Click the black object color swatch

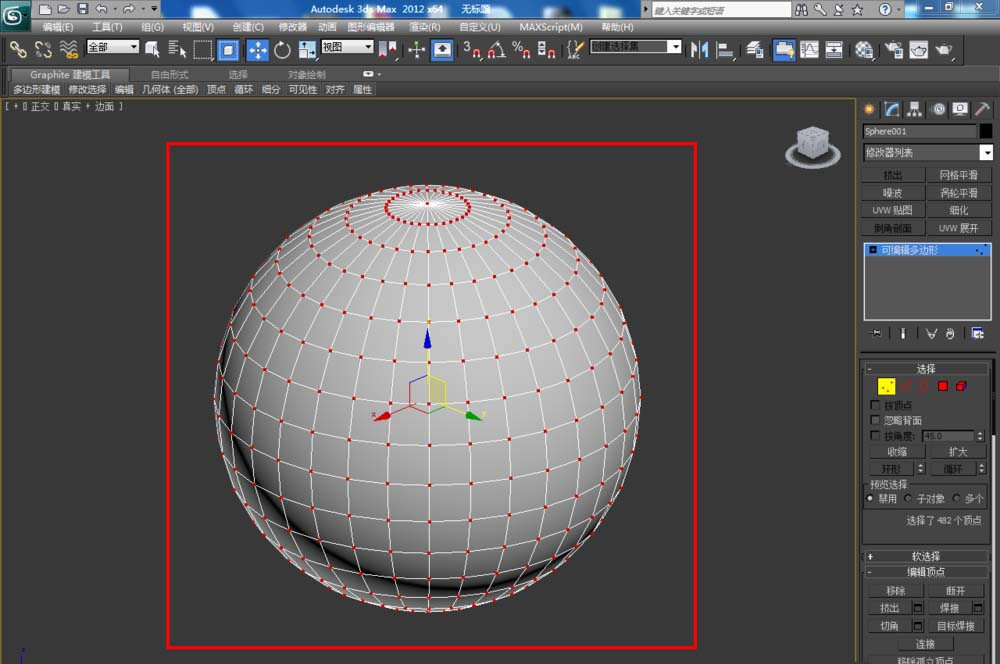click(986, 131)
